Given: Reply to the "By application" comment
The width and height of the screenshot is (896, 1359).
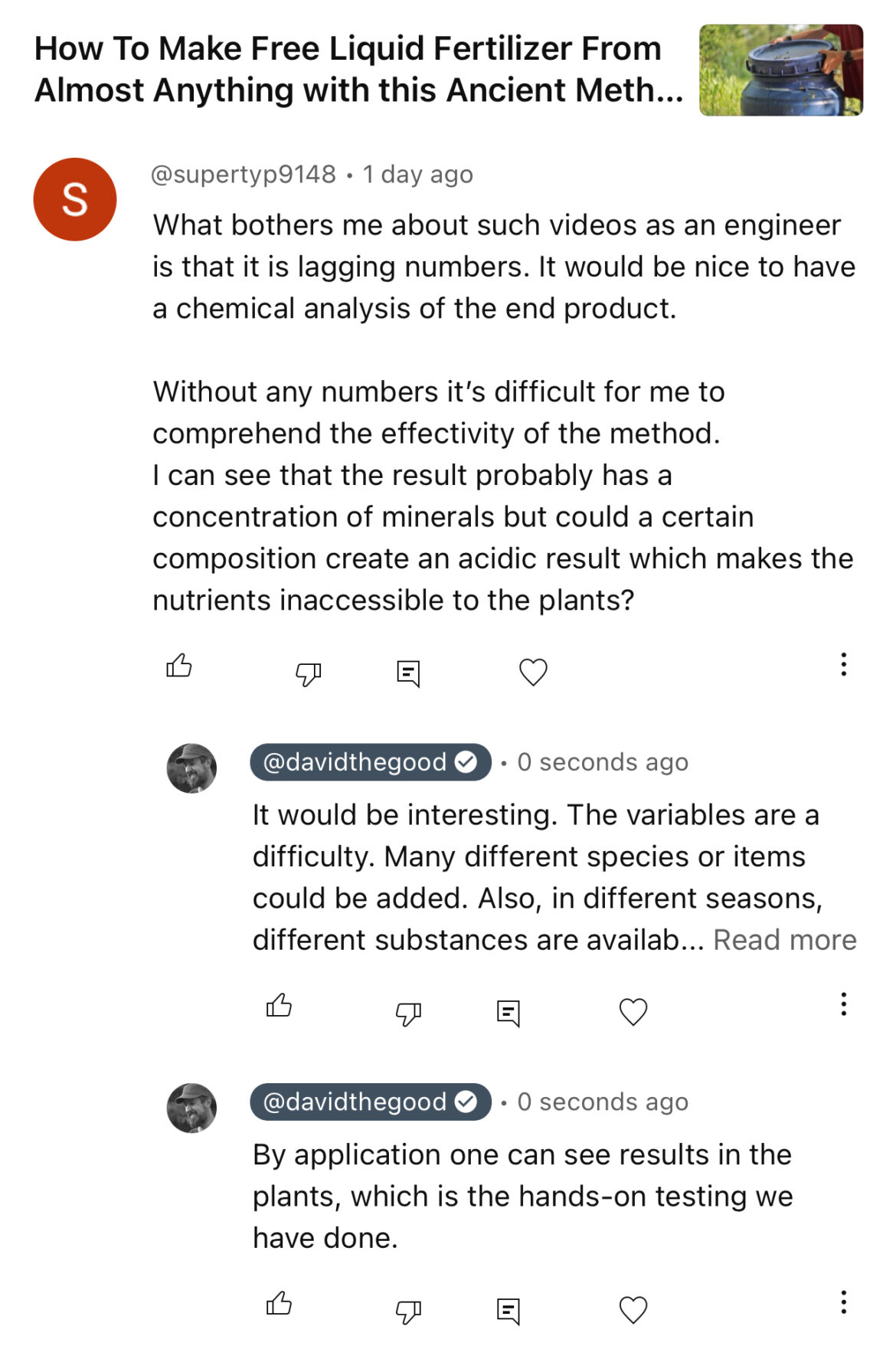Looking at the screenshot, I should click(508, 1311).
